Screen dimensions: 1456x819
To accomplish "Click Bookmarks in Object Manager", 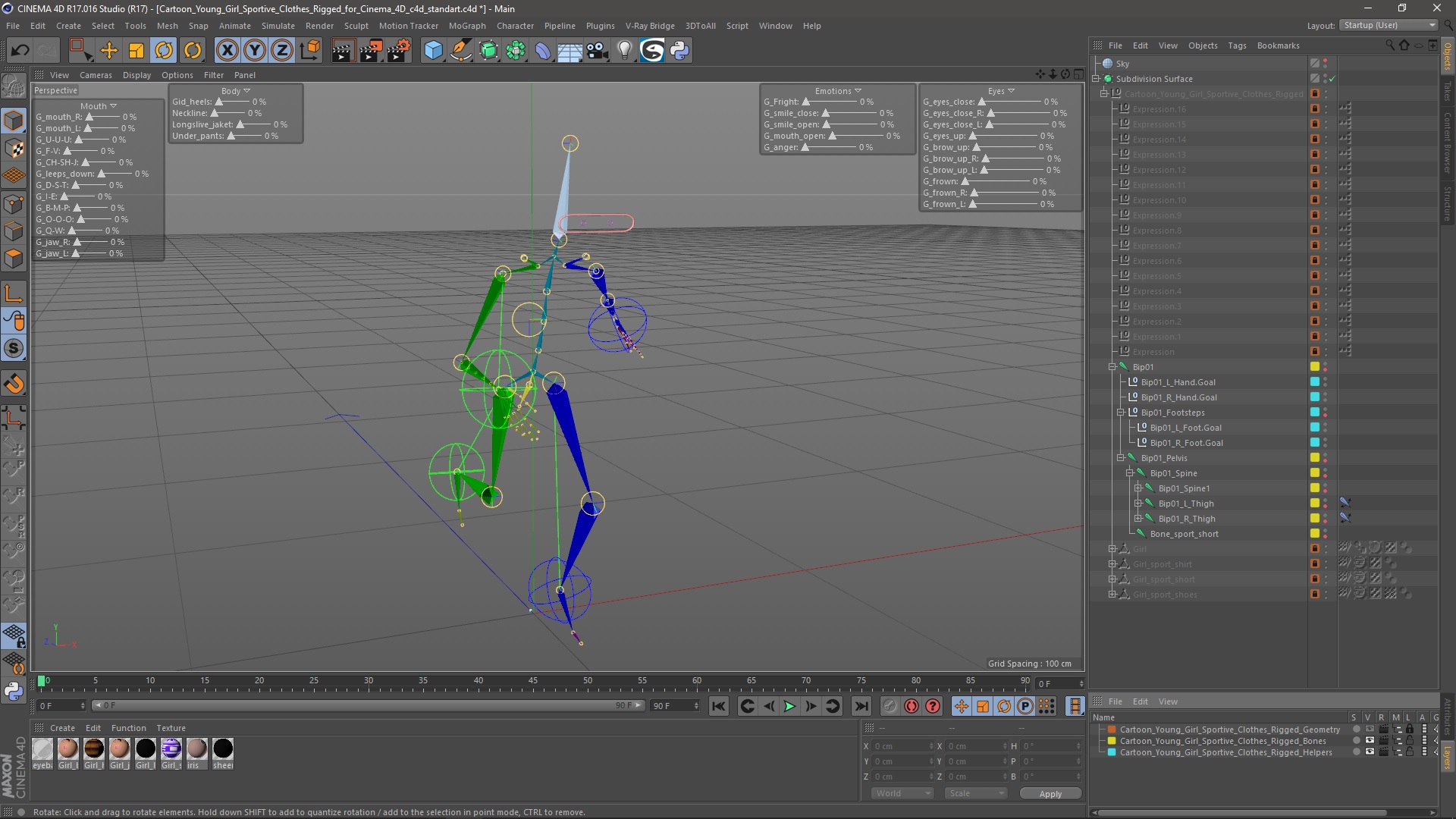I will pos(1278,45).
